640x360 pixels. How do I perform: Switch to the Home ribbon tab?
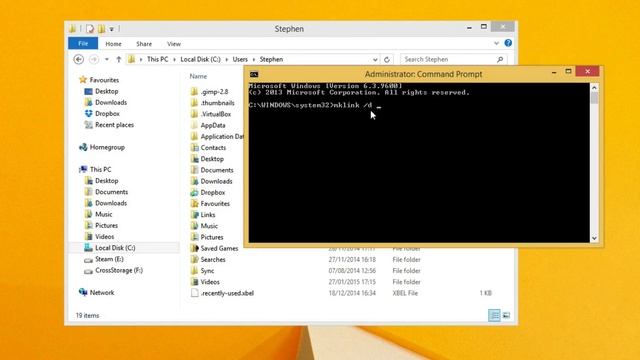tap(113, 44)
